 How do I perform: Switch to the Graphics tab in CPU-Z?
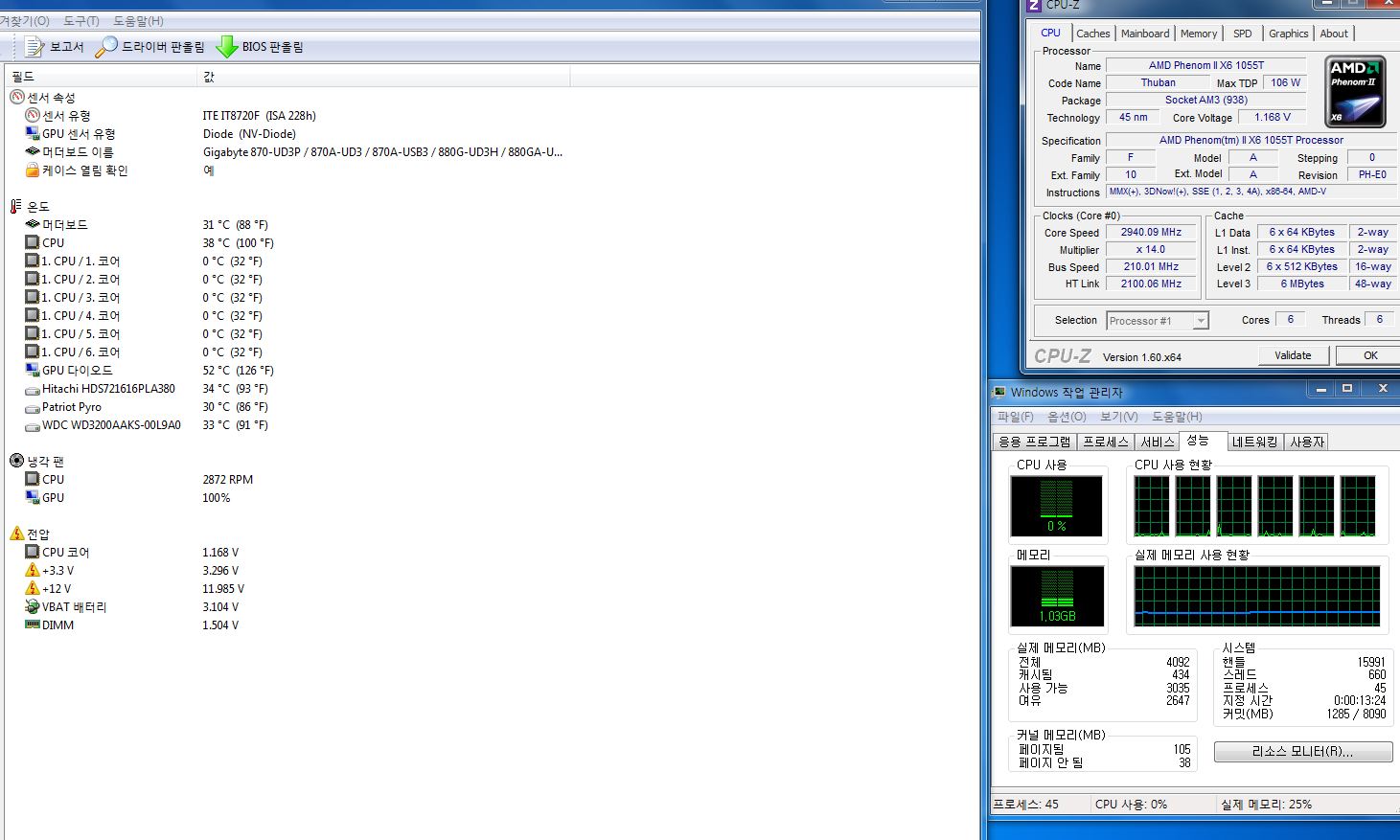(x=1288, y=34)
